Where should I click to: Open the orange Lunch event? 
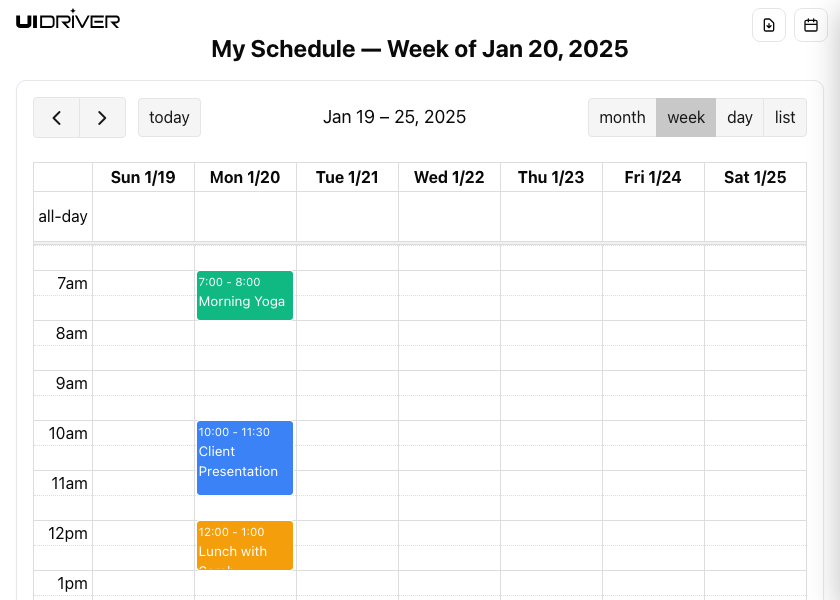coord(245,545)
